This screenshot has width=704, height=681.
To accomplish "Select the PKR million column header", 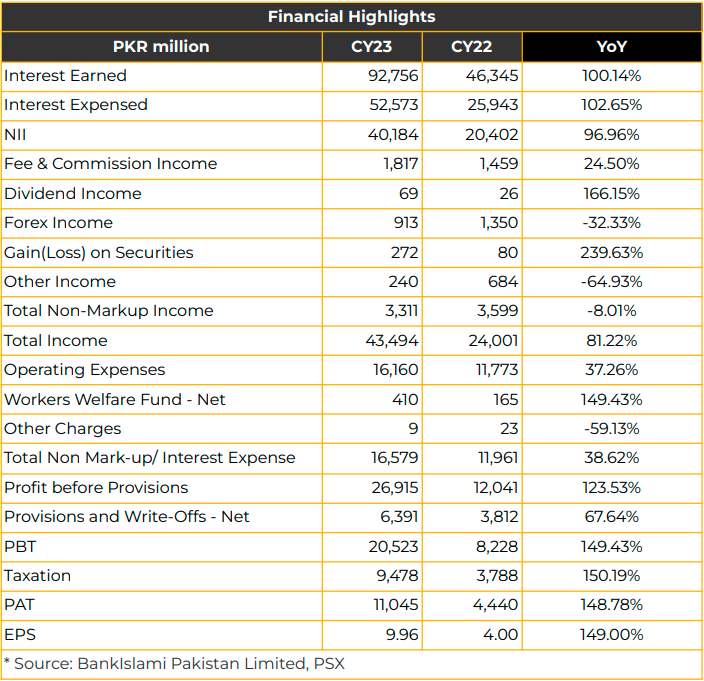I will point(161,46).
